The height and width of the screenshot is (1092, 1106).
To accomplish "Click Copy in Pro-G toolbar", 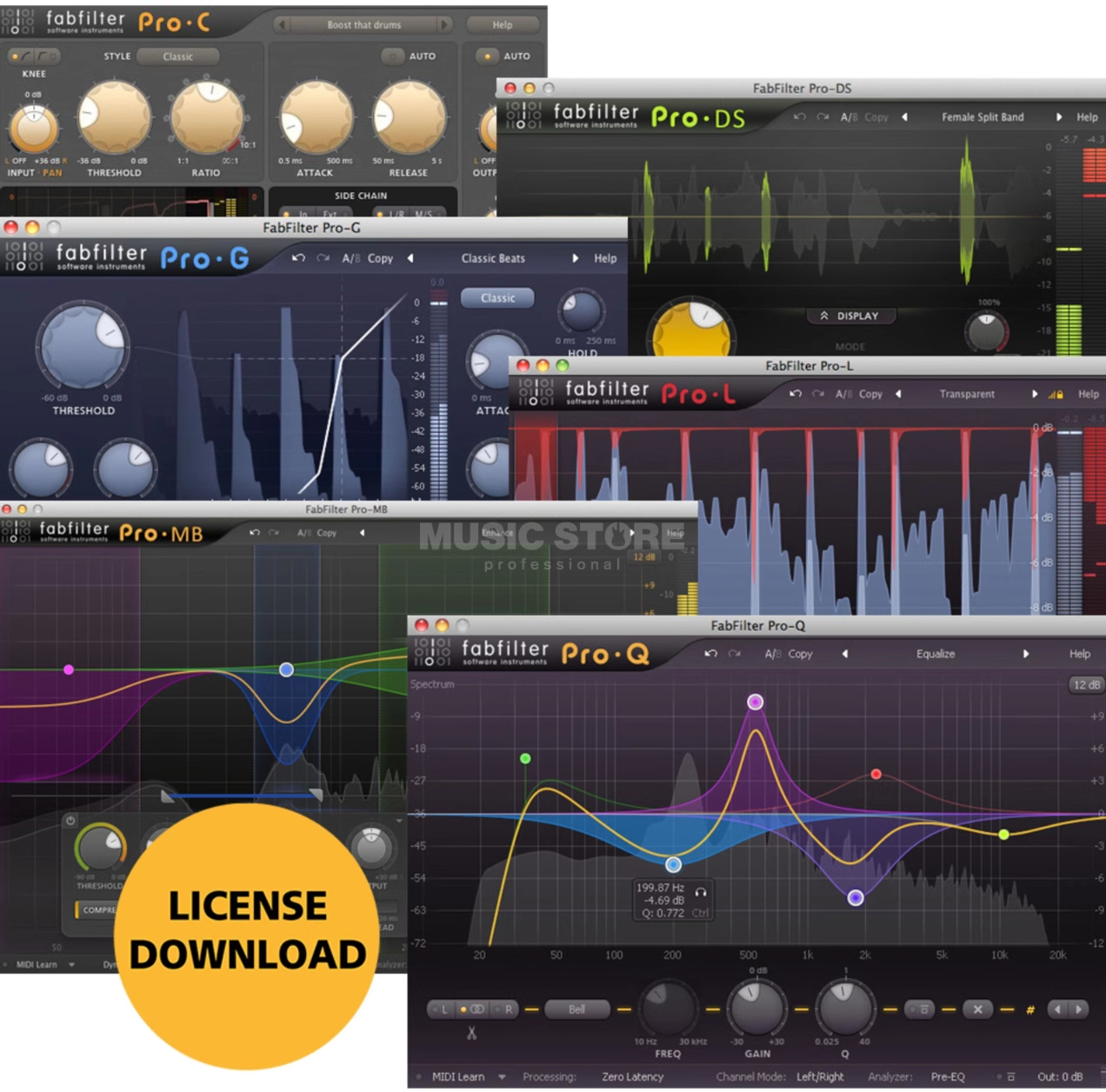I will pos(380,258).
